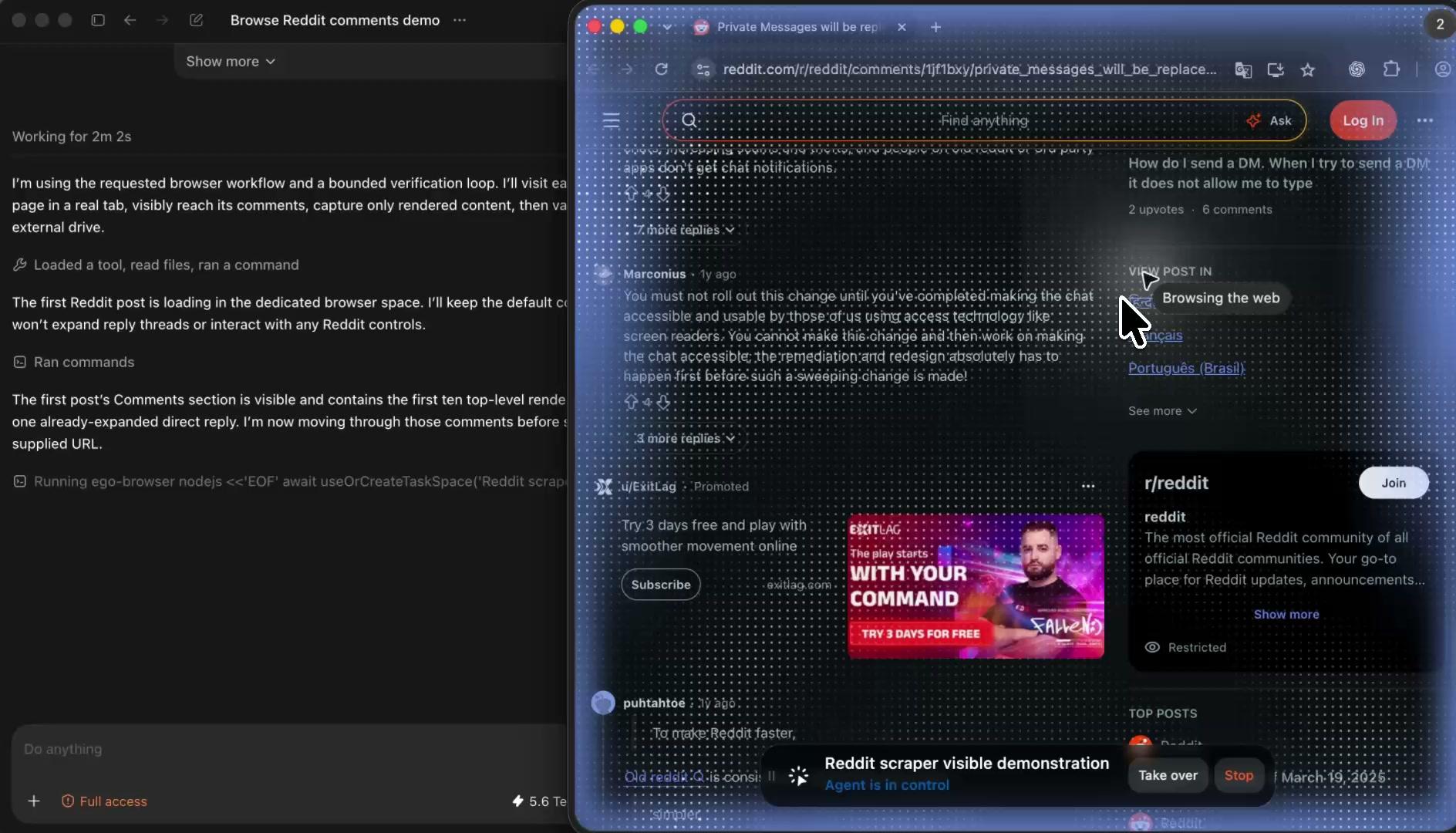Focus the 'Do anything' prompt field
Screen dimensions: 1456x833
click(289, 749)
